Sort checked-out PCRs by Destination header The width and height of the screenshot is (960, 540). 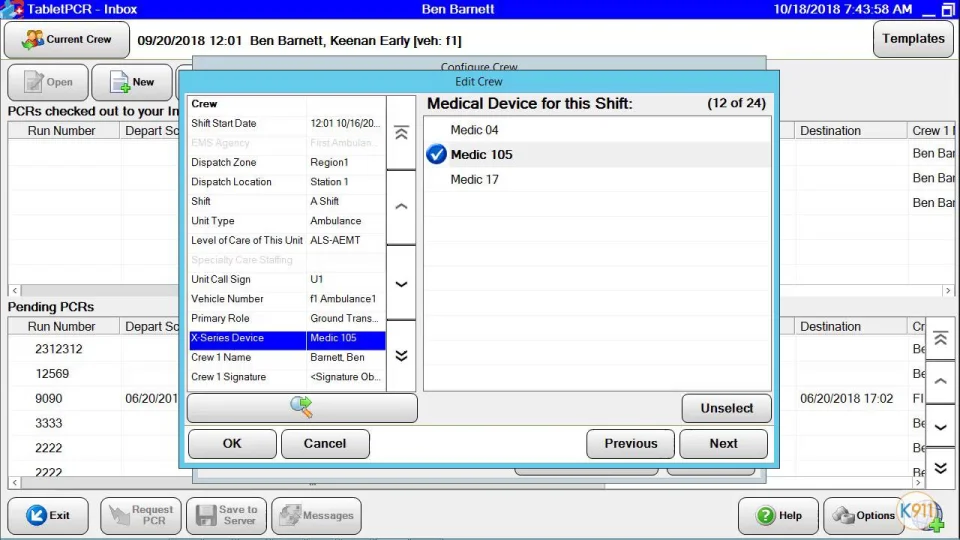tap(849, 130)
